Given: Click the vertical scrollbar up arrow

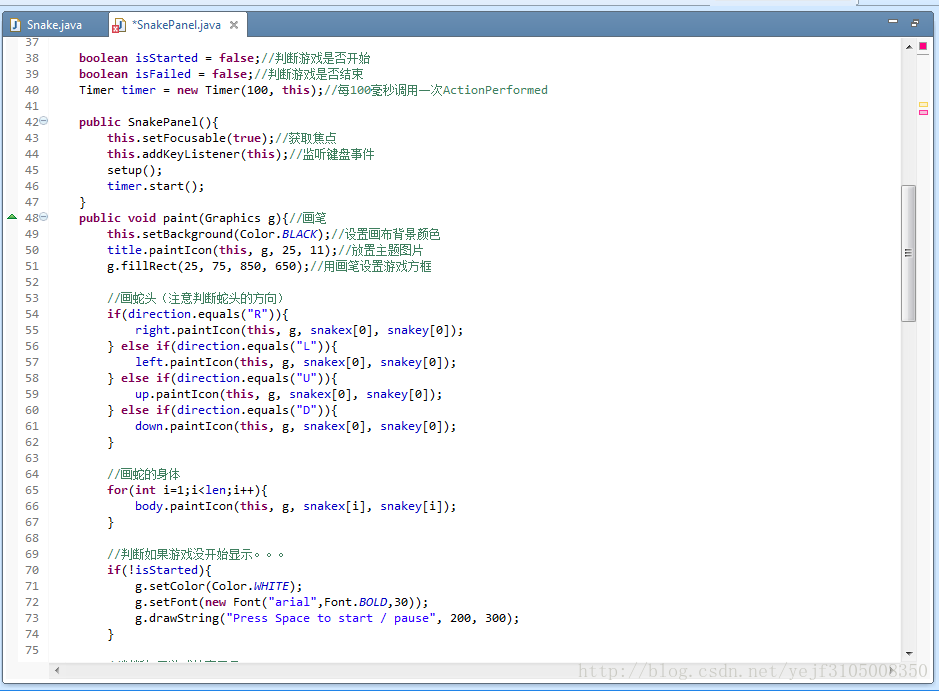Looking at the screenshot, I should click(x=909, y=47).
